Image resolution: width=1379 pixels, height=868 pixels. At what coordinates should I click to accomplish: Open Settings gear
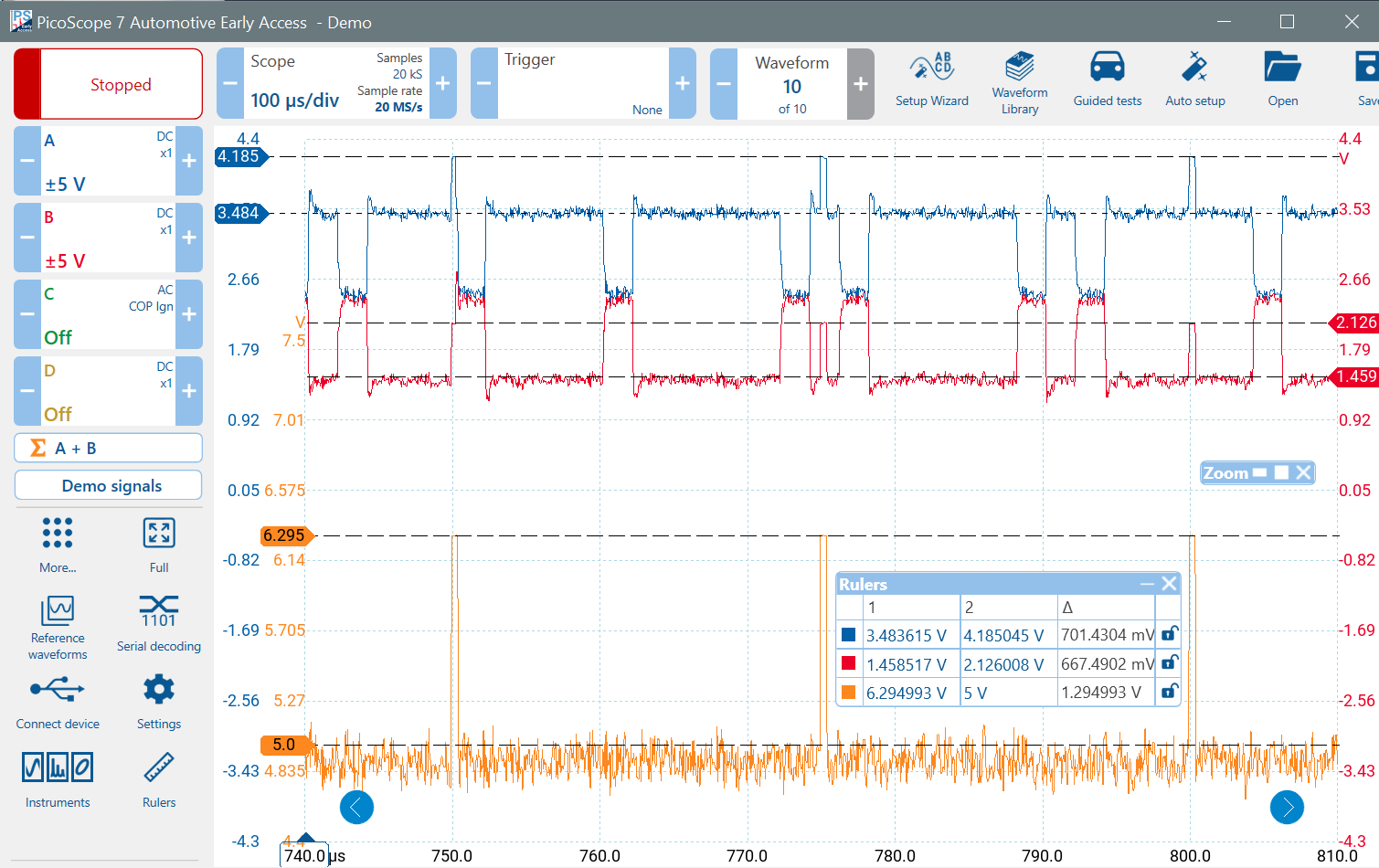coord(159,702)
